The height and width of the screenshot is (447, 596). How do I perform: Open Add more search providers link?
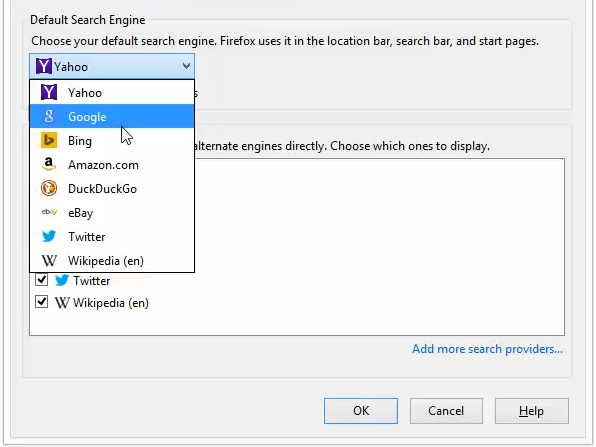487,349
